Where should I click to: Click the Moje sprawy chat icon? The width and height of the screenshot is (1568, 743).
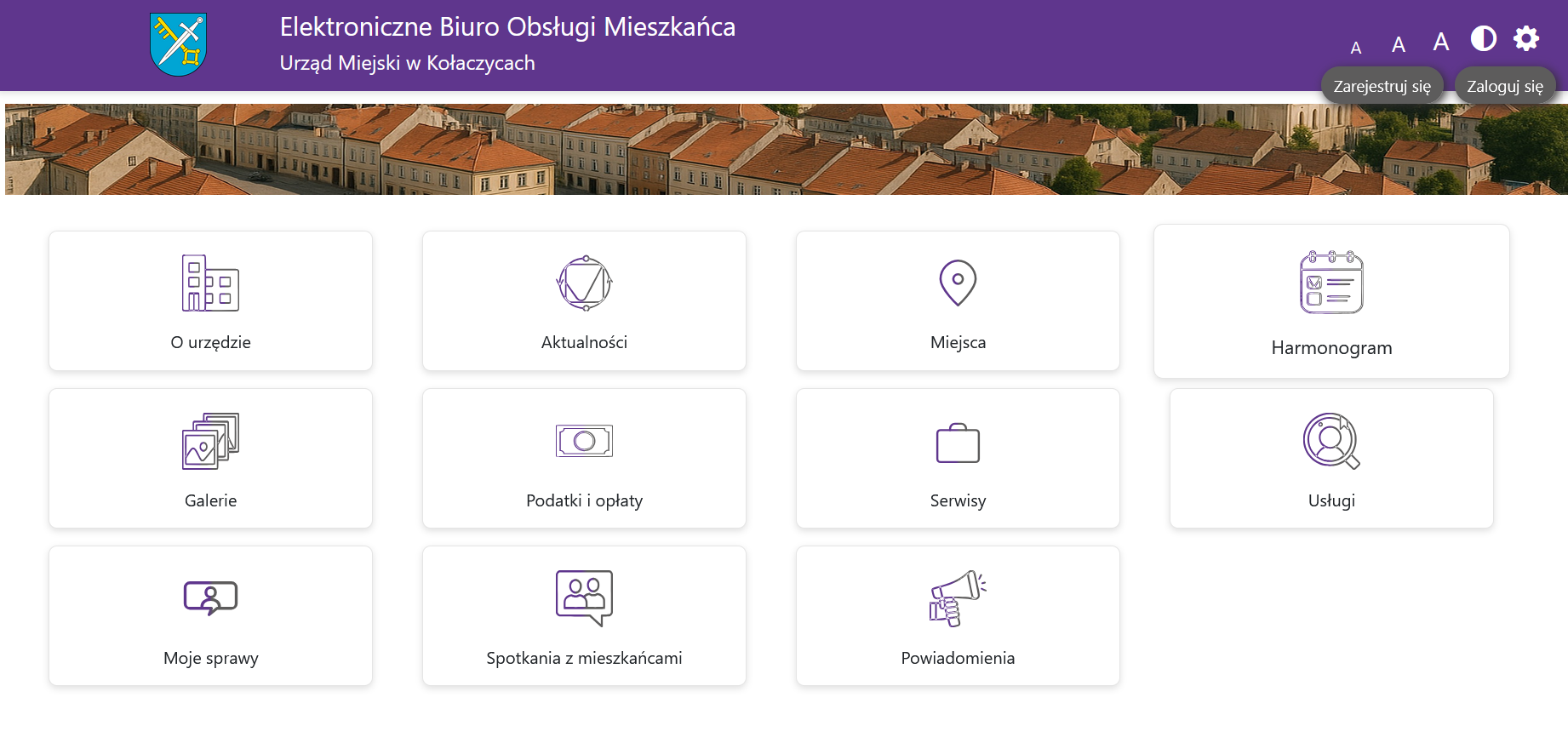point(210,598)
